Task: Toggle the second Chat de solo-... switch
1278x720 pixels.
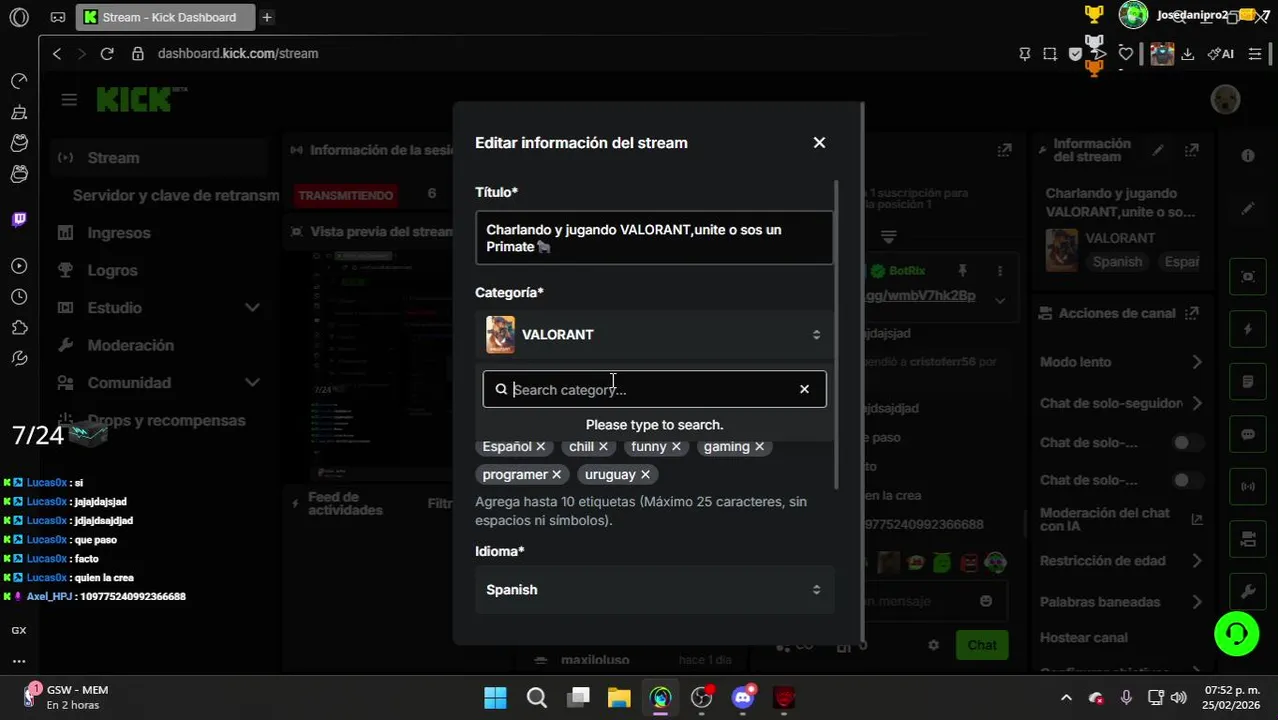Action: point(1186,480)
